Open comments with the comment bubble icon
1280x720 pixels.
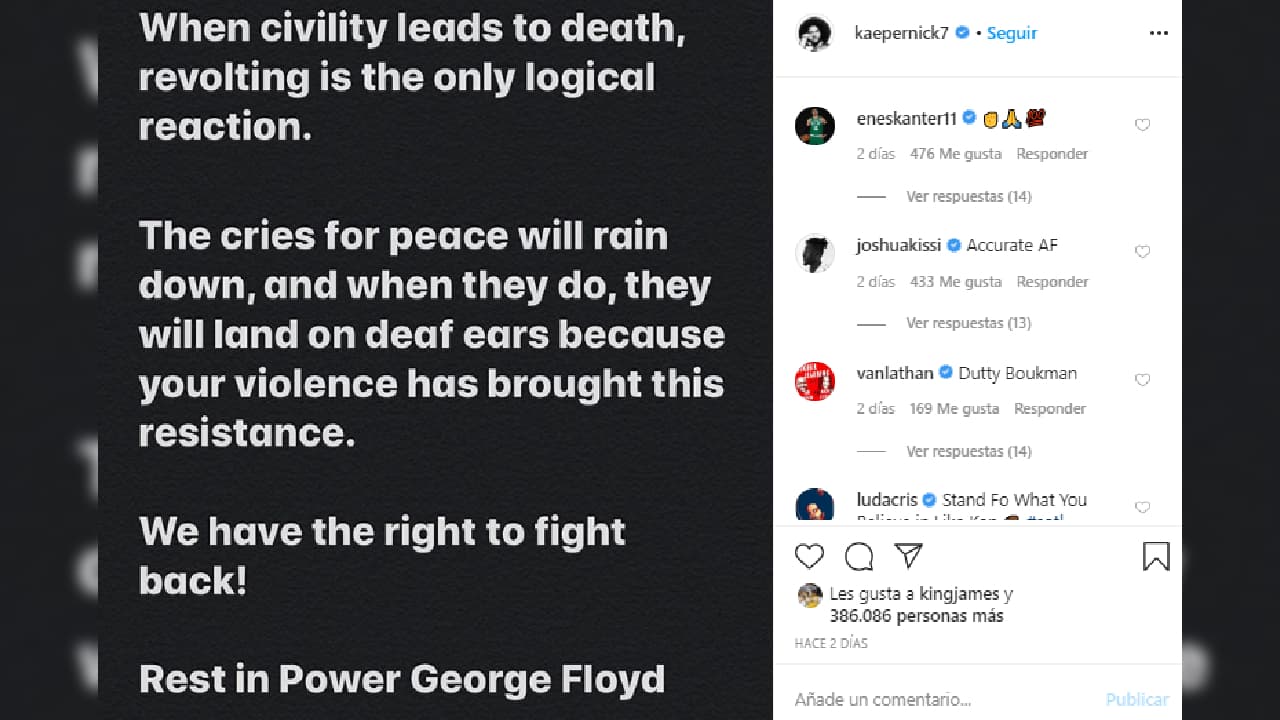[x=858, y=556]
